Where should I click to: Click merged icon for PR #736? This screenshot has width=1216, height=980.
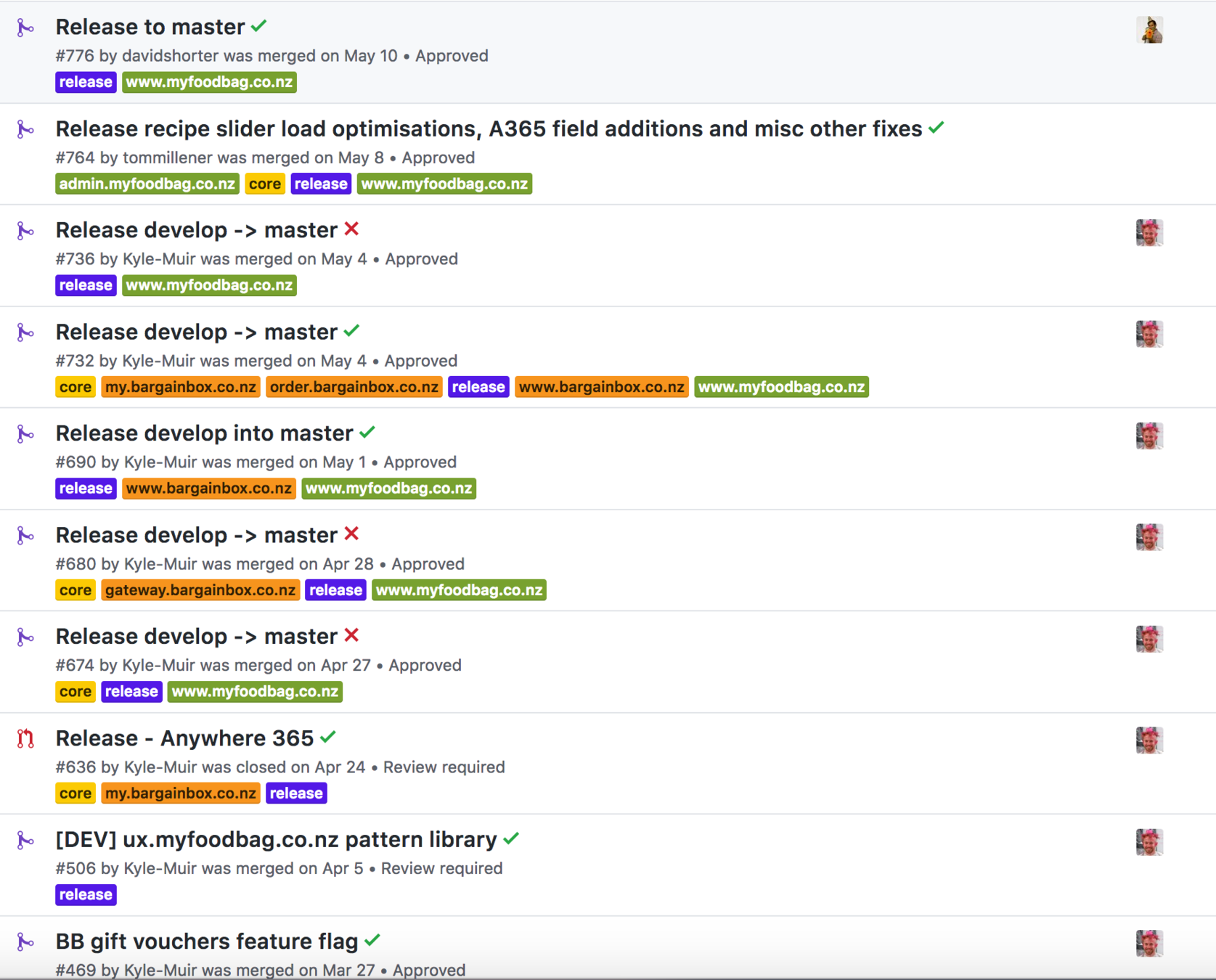(25, 232)
